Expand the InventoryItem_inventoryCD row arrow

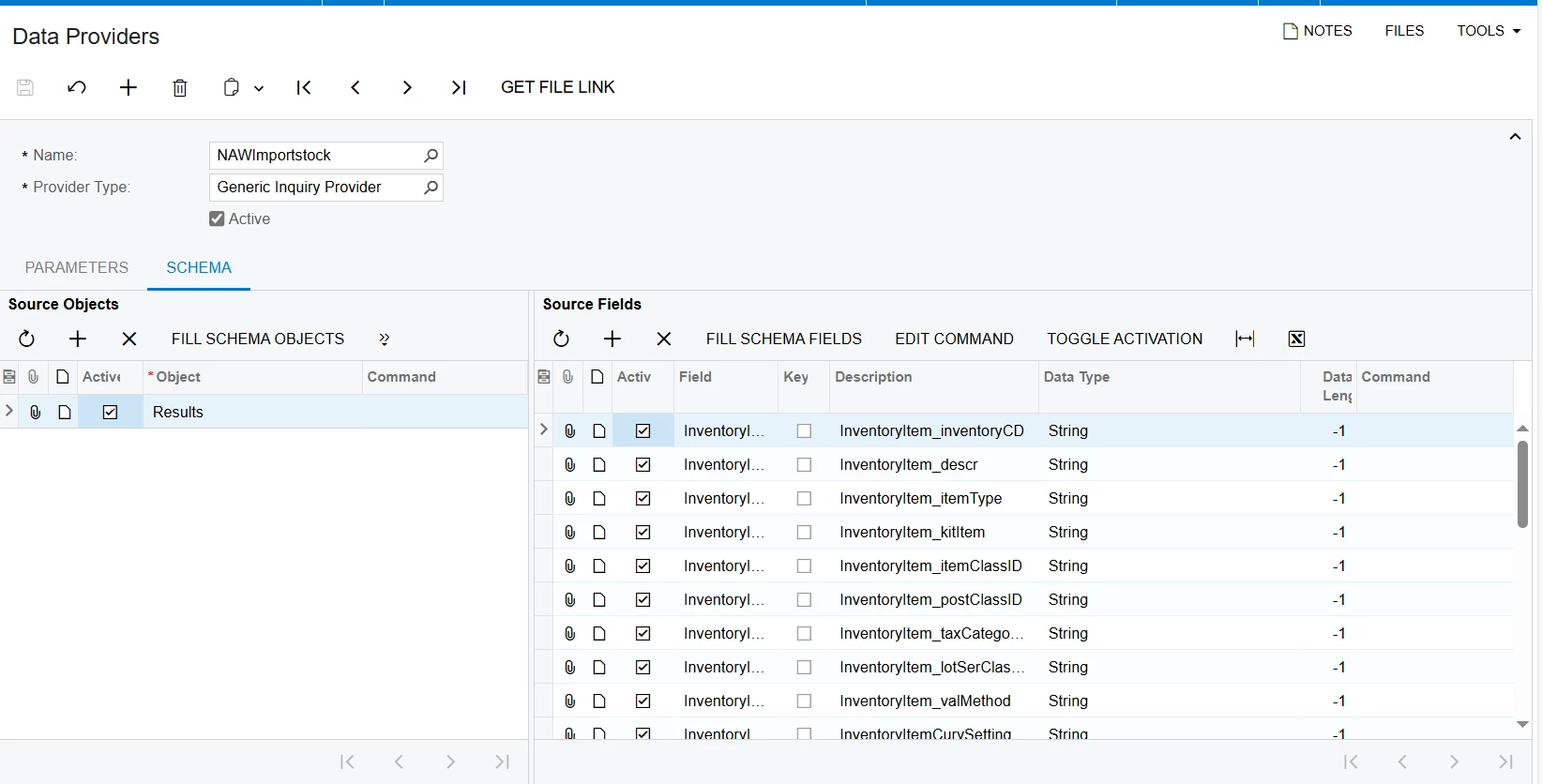(x=544, y=430)
